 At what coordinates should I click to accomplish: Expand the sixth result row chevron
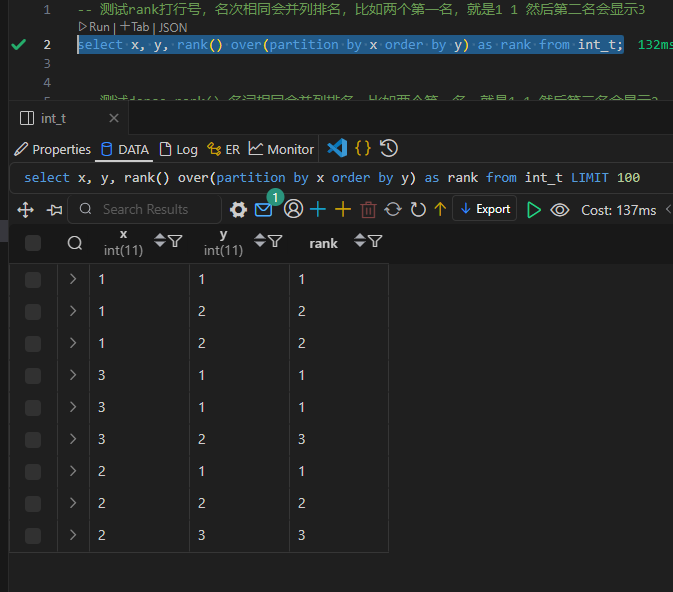pyautogui.click(x=73, y=439)
